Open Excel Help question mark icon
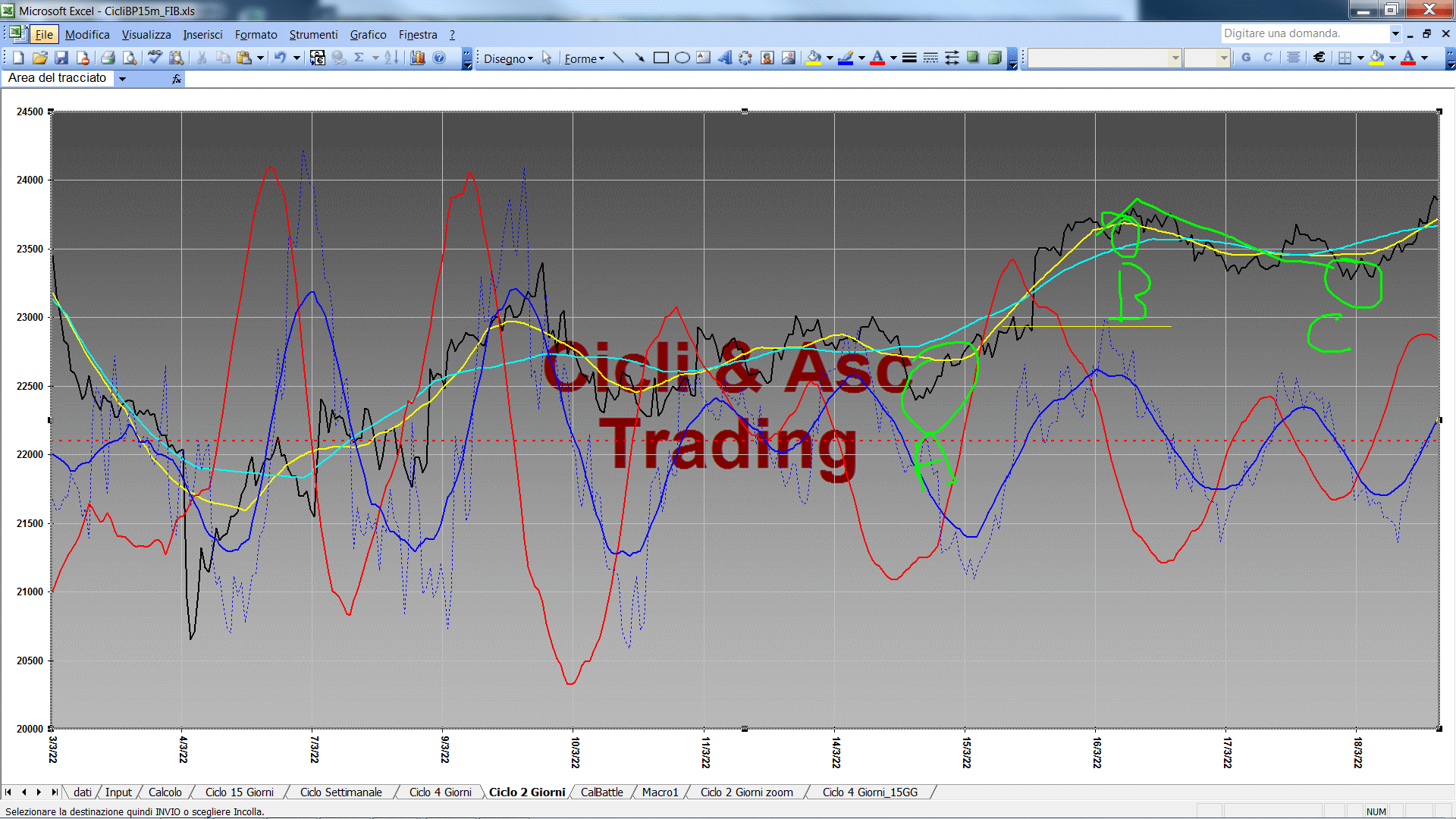This screenshot has width=1456, height=819. [439, 58]
